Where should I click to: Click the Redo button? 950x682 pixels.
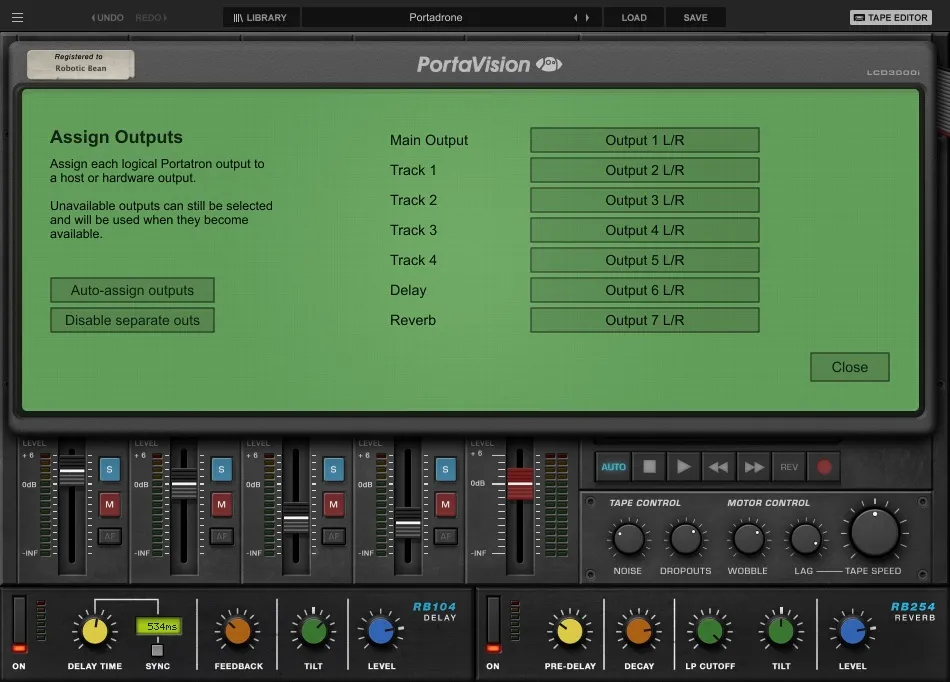(x=151, y=18)
